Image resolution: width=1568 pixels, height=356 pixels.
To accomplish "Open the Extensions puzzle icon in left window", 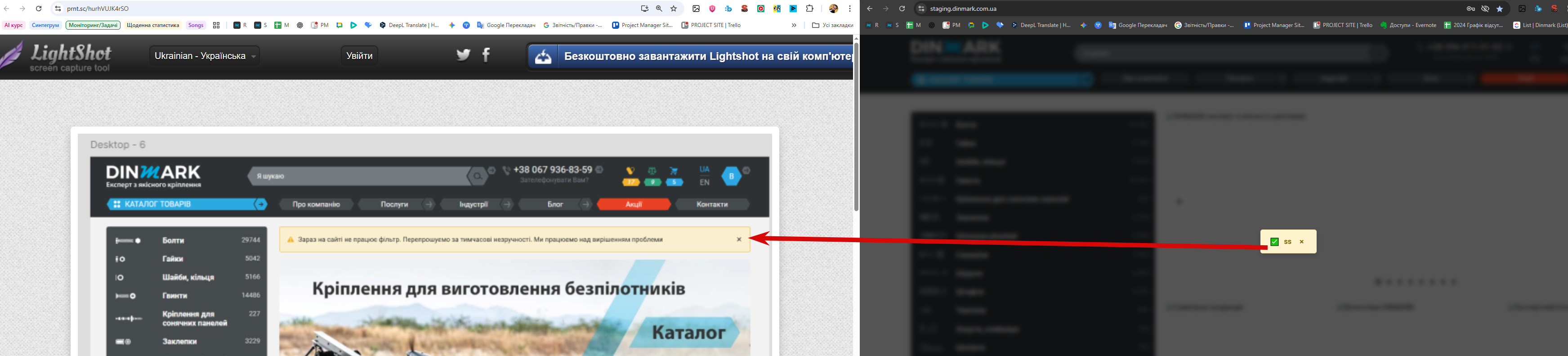I will pyautogui.click(x=809, y=9).
